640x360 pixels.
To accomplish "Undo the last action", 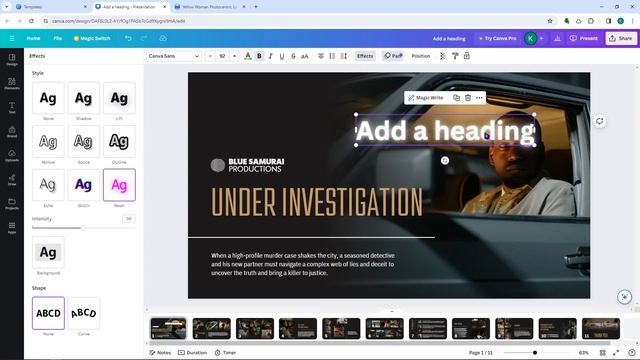I will 128,38.
